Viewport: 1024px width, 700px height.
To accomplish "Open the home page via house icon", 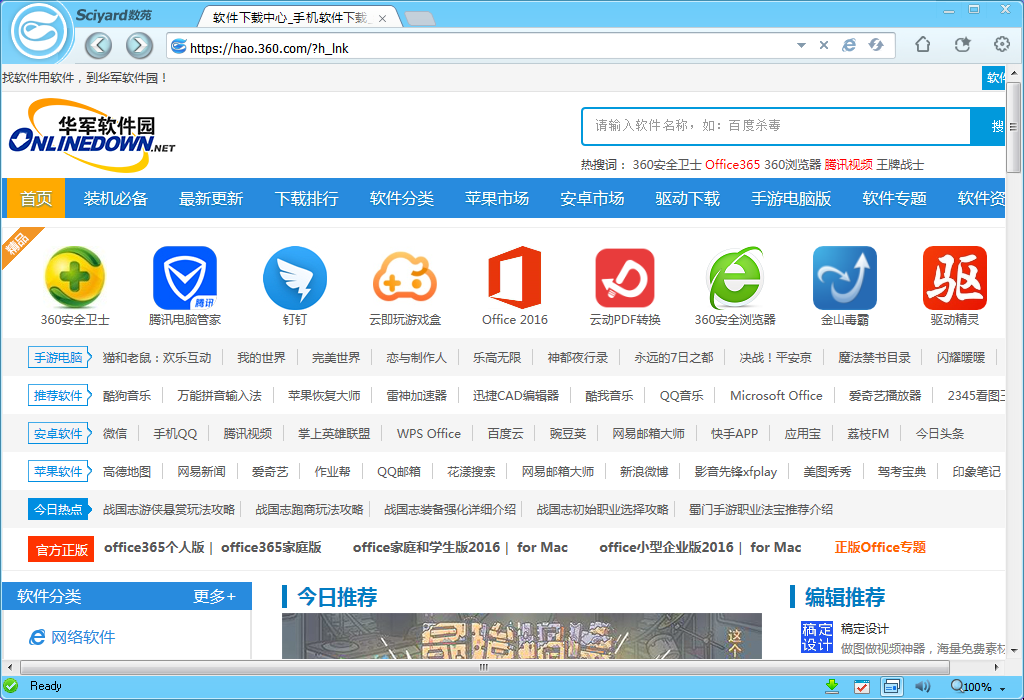I will coord(922,44).
